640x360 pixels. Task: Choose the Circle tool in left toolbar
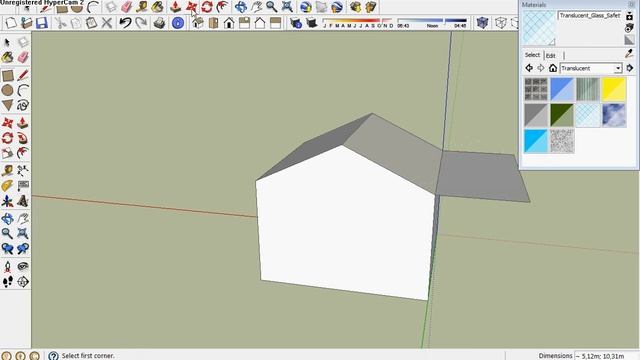pyautogui.click(x=7, y=90)
